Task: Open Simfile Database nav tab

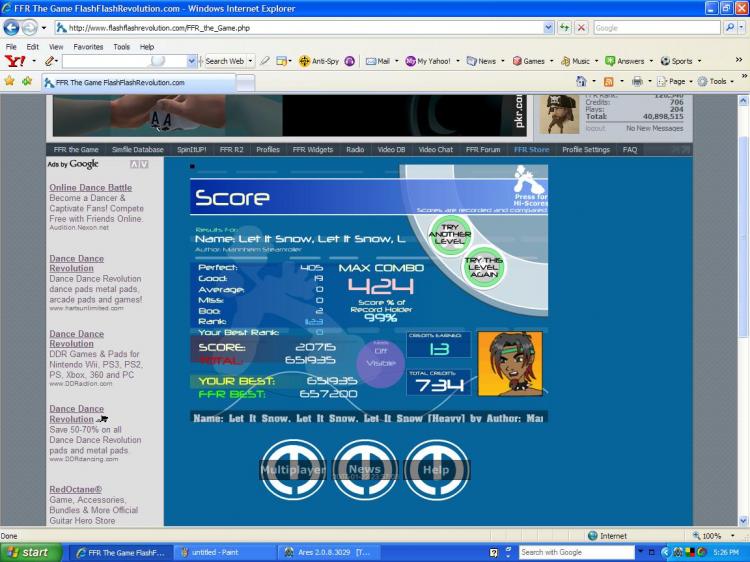Action: pos(138,150)
